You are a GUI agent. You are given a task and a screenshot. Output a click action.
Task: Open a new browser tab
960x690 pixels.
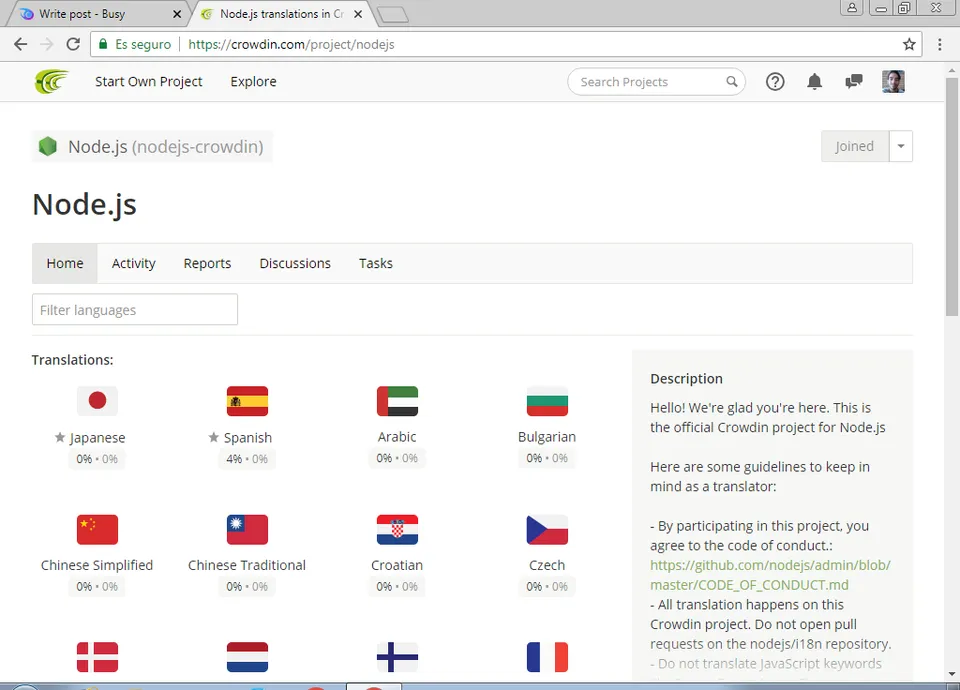click(x=393, y=15)
